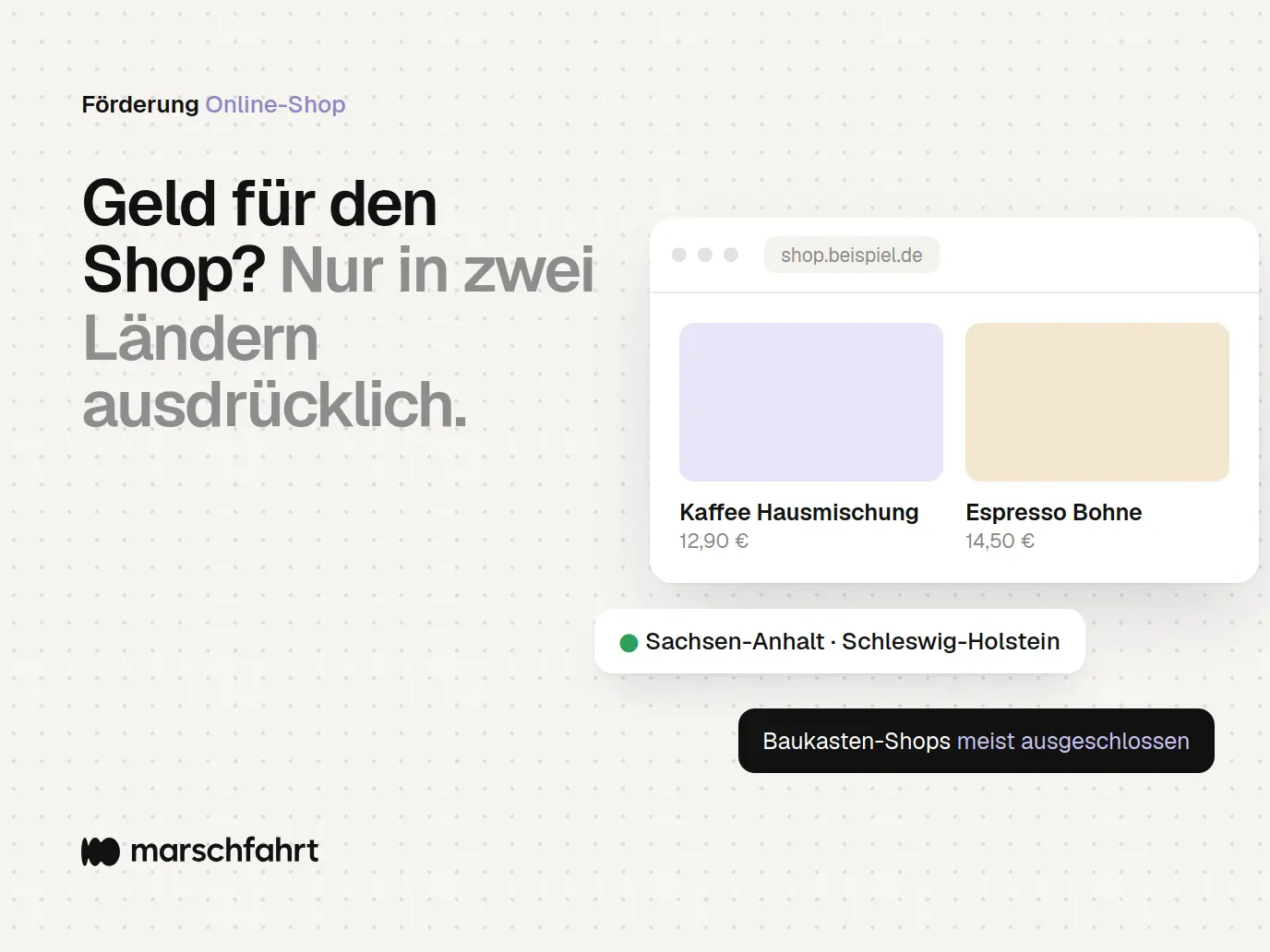Click the Espresso Bohne product title
The height and width of the screenshot is (952, 1270).
[1054, 512]
